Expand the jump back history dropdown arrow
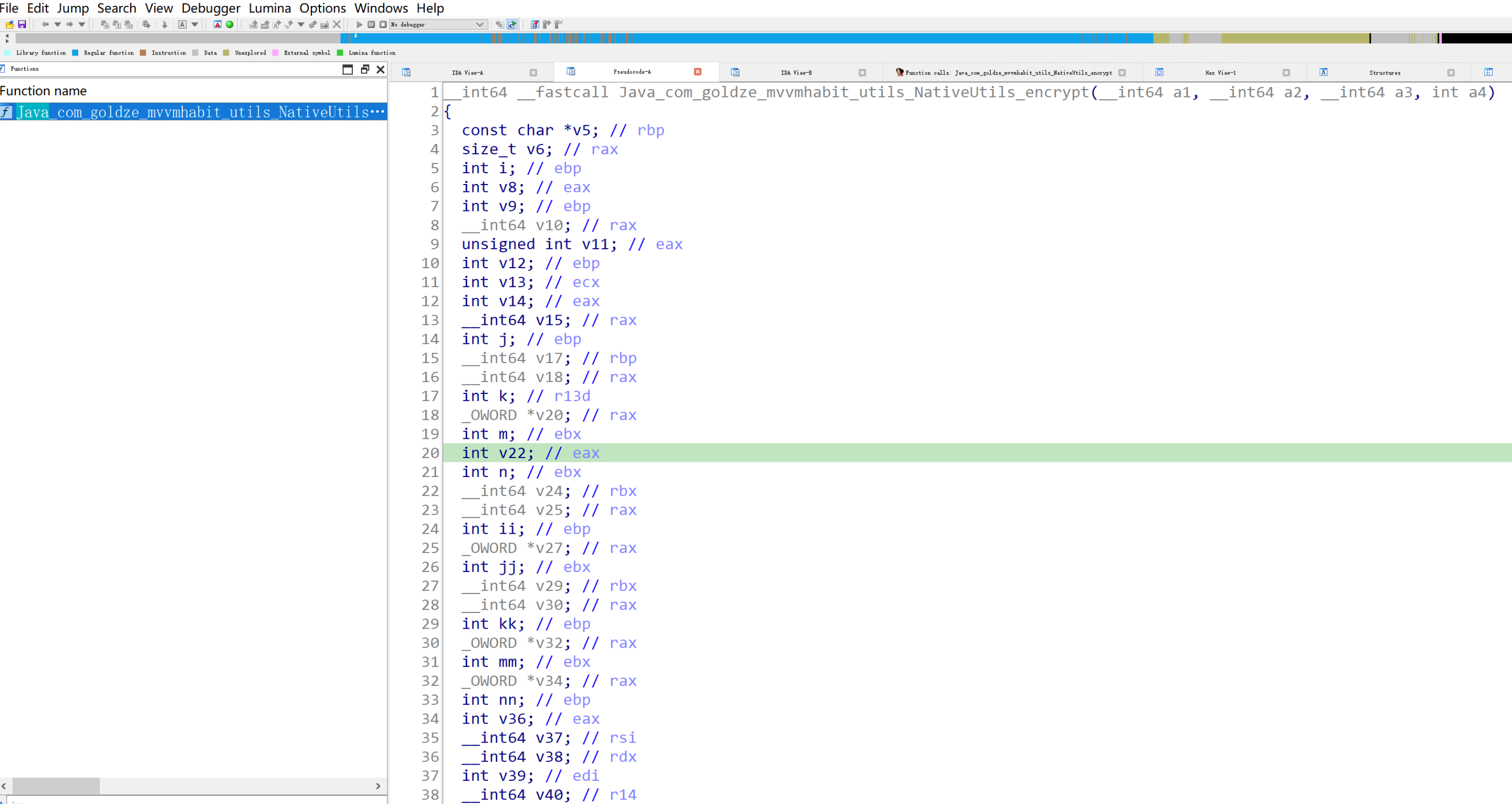The width and height of the screenshot is (1512, 804). [58, 24]
